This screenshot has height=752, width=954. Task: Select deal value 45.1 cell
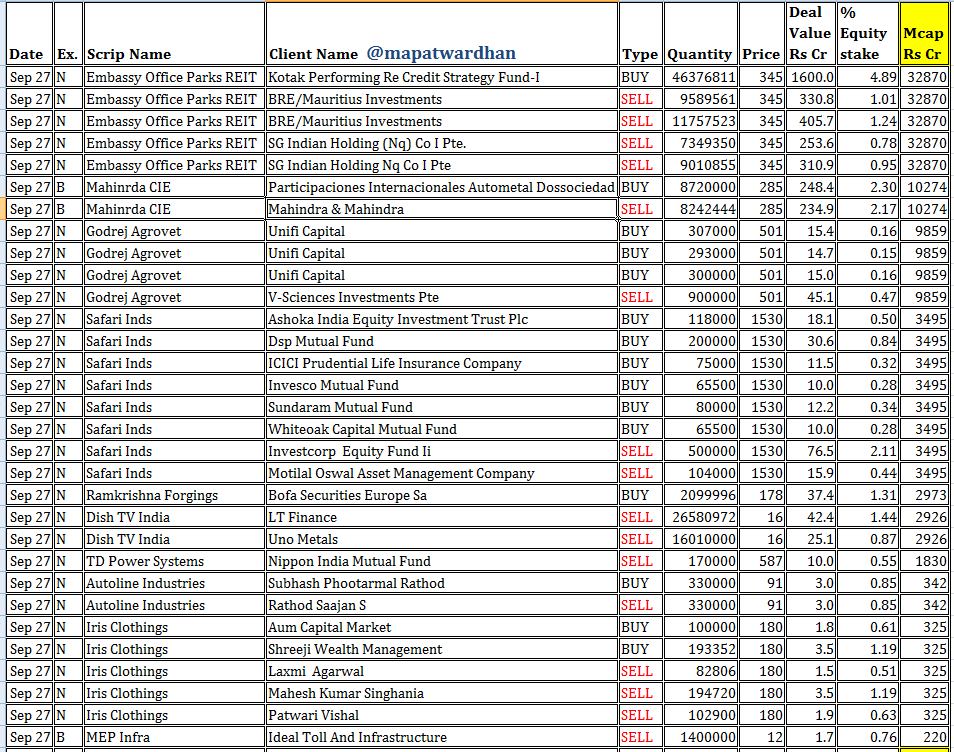coord(811,298)
